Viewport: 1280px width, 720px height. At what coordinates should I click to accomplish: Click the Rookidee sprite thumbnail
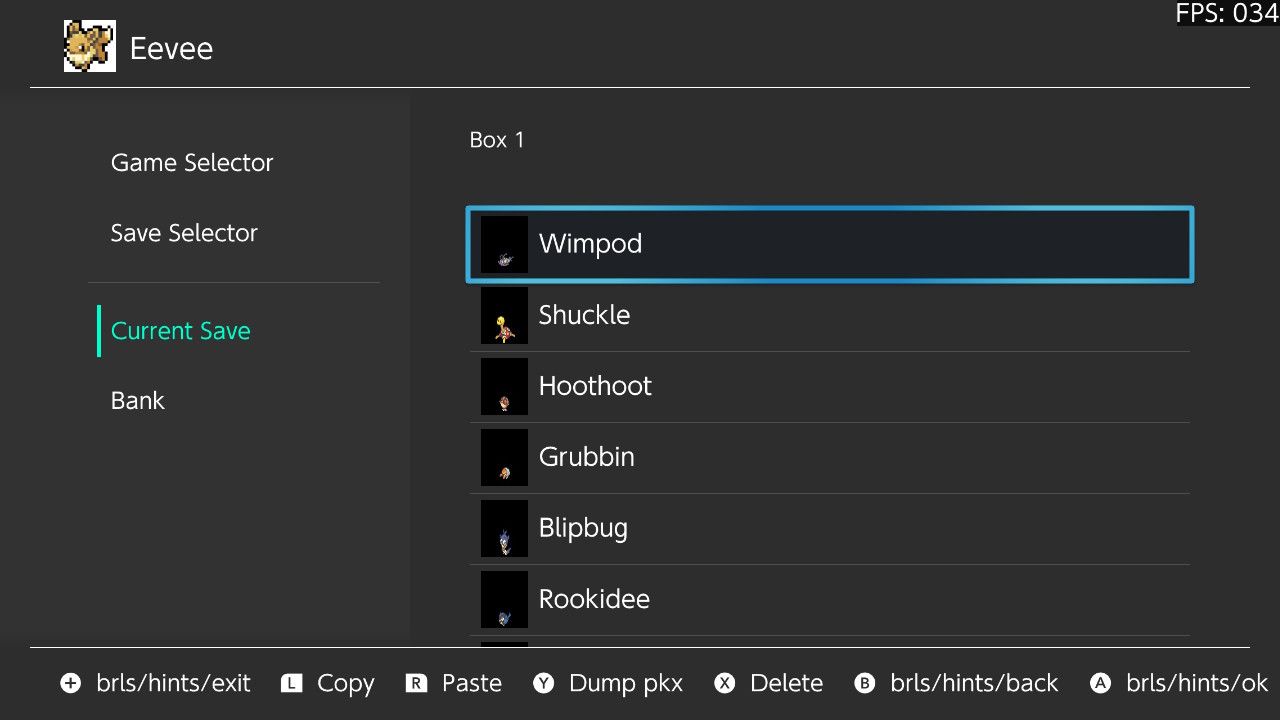click(x=504, y=599)
